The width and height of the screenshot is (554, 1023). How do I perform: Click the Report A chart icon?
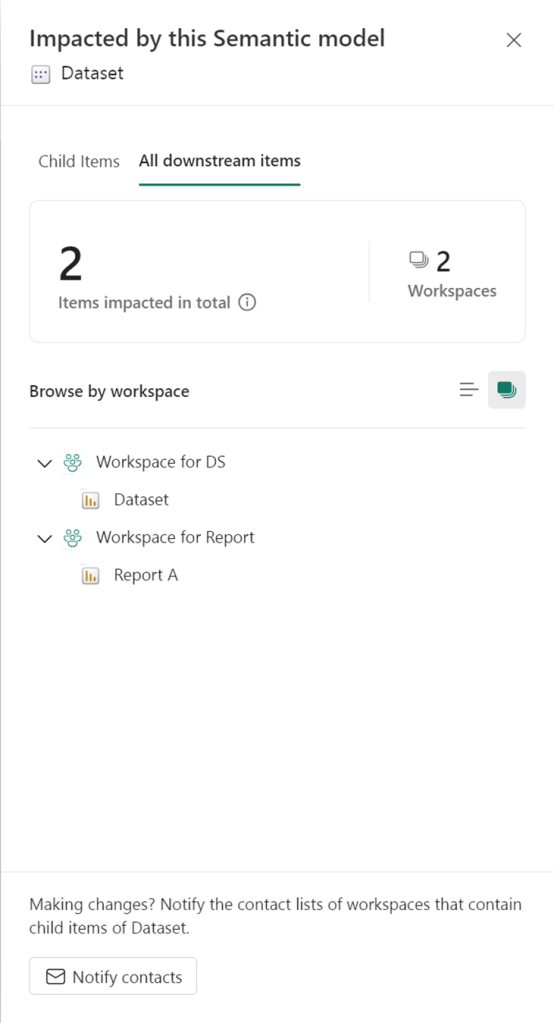click(x=90, y=576)
